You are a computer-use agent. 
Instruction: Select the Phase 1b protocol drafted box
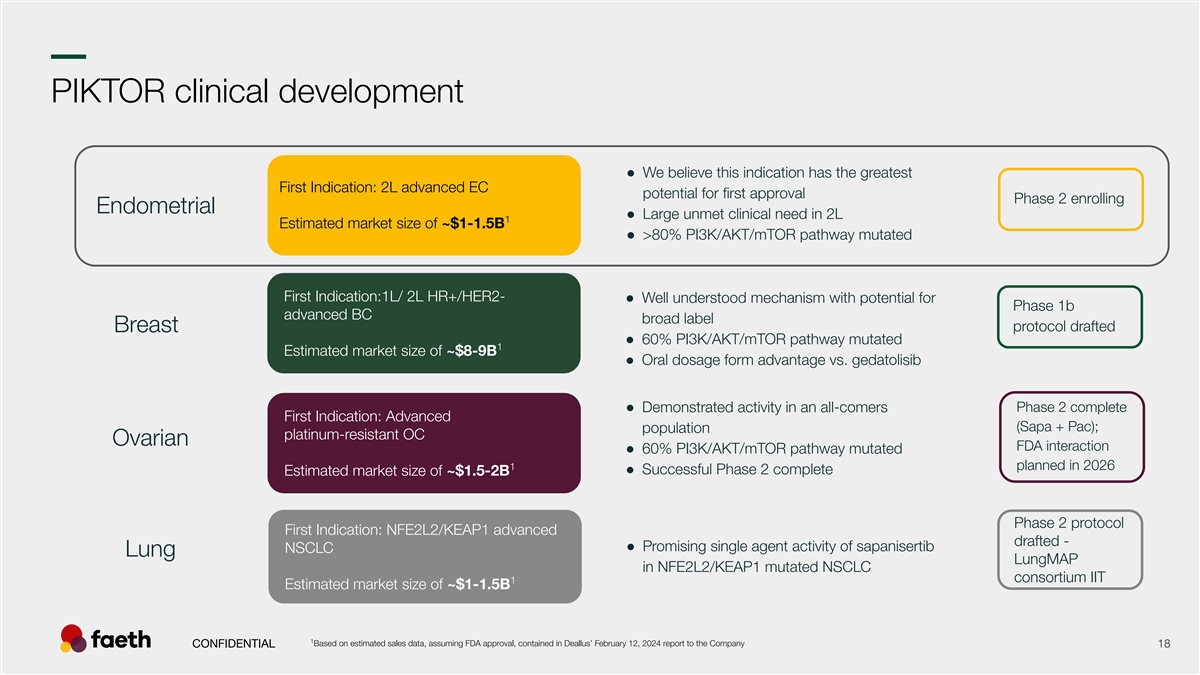[1069, 317]
